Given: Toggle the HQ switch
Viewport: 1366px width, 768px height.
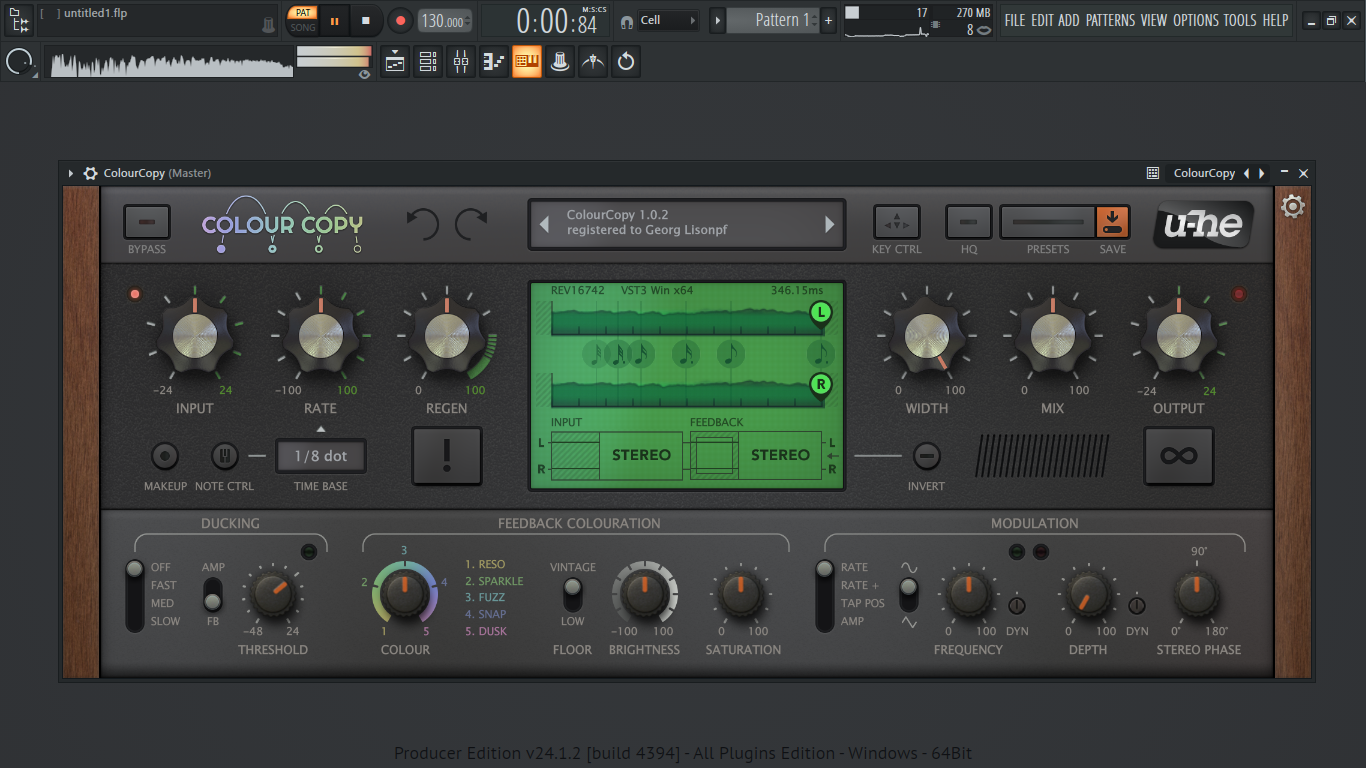Looking at the screenshot, I should tap(969, 222).
